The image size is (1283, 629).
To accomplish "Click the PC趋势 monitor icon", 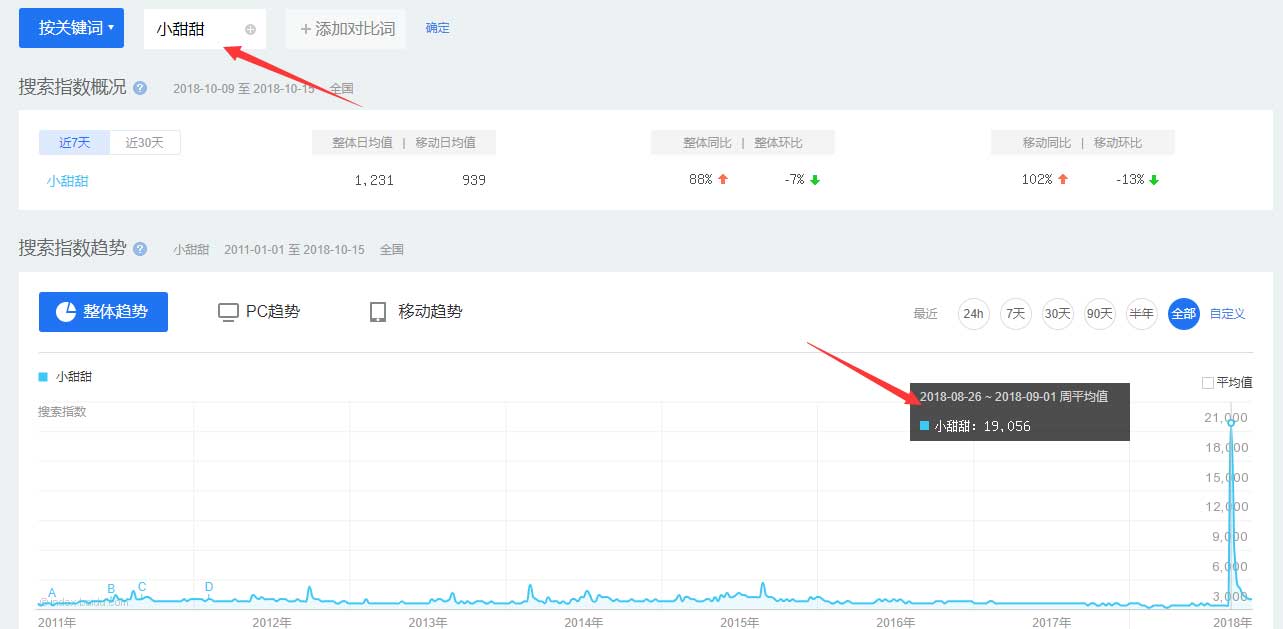I will tap(227, 311).
